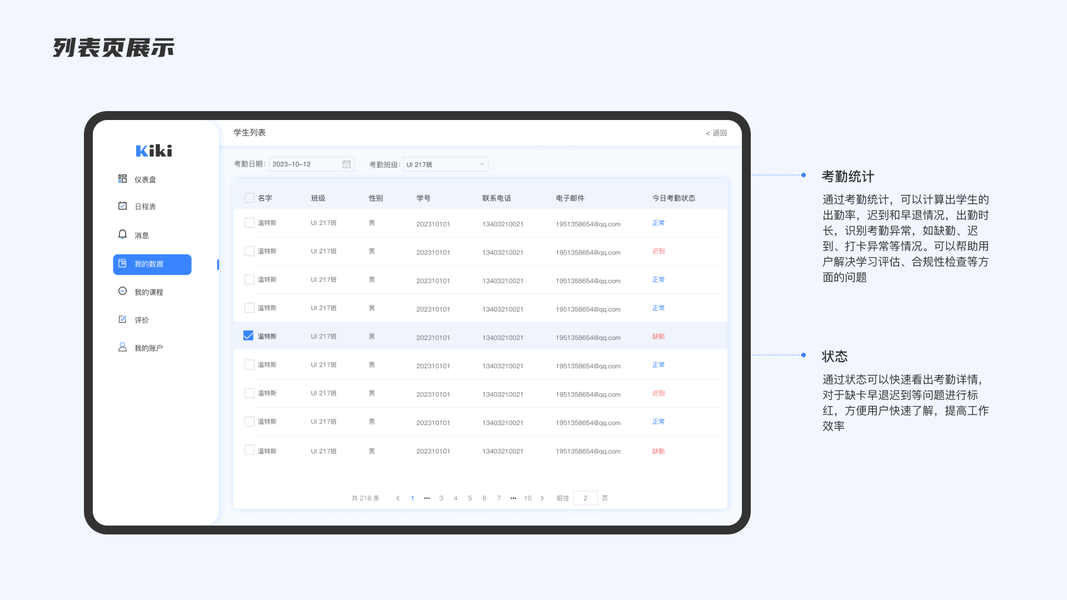Image resolution: width=1067 pixels, height=600 pixels.
Task: Go to page 6 in pagination
Action: 485,498
